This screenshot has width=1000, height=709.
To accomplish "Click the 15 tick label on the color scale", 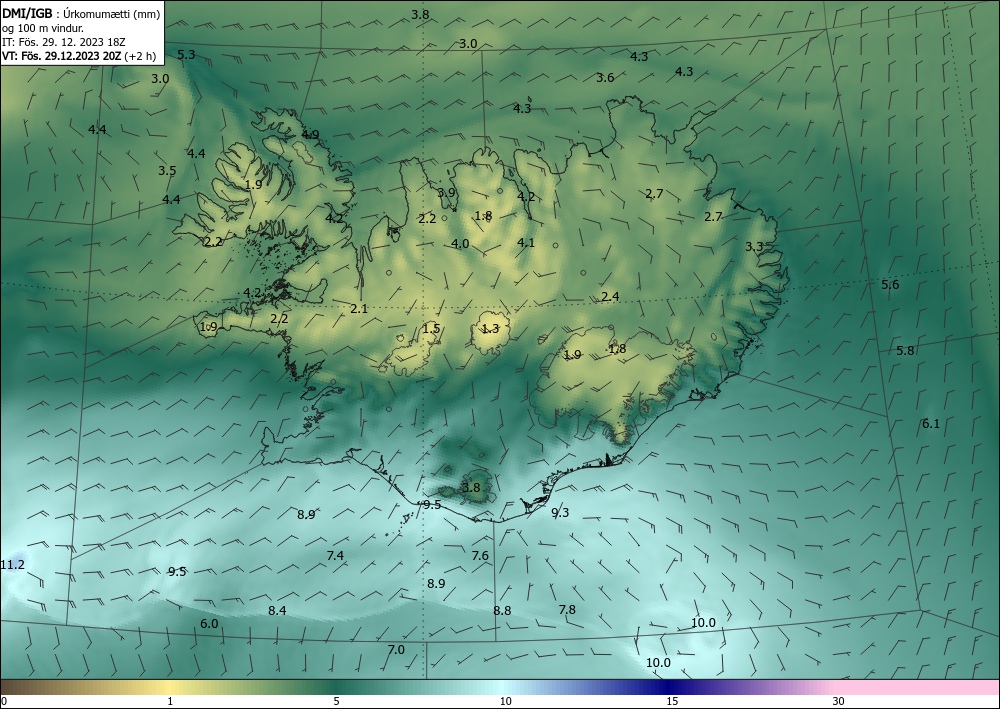I will [672, 702].
